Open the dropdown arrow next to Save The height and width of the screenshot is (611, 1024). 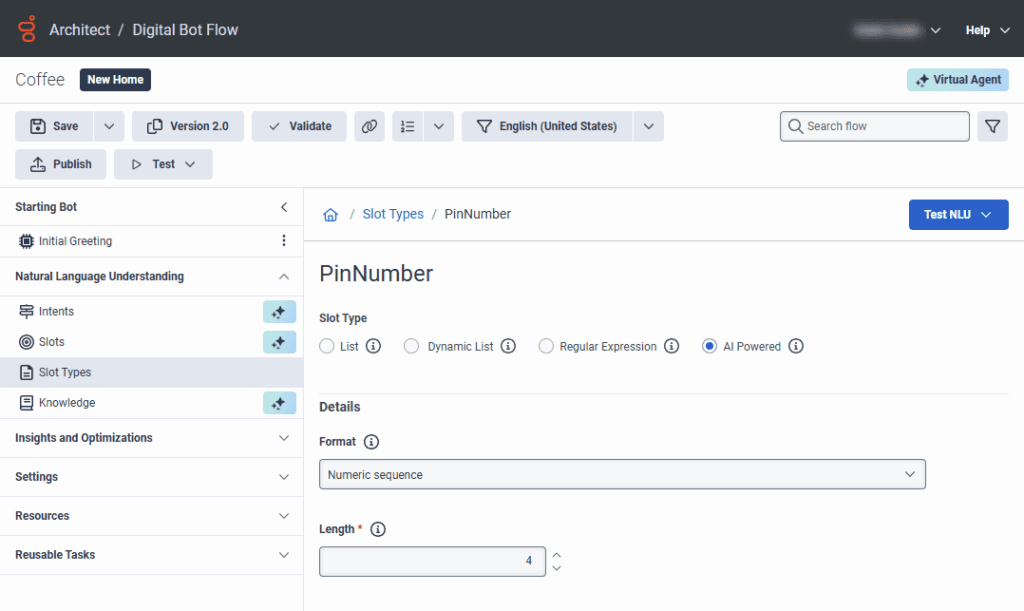[109, 126]
